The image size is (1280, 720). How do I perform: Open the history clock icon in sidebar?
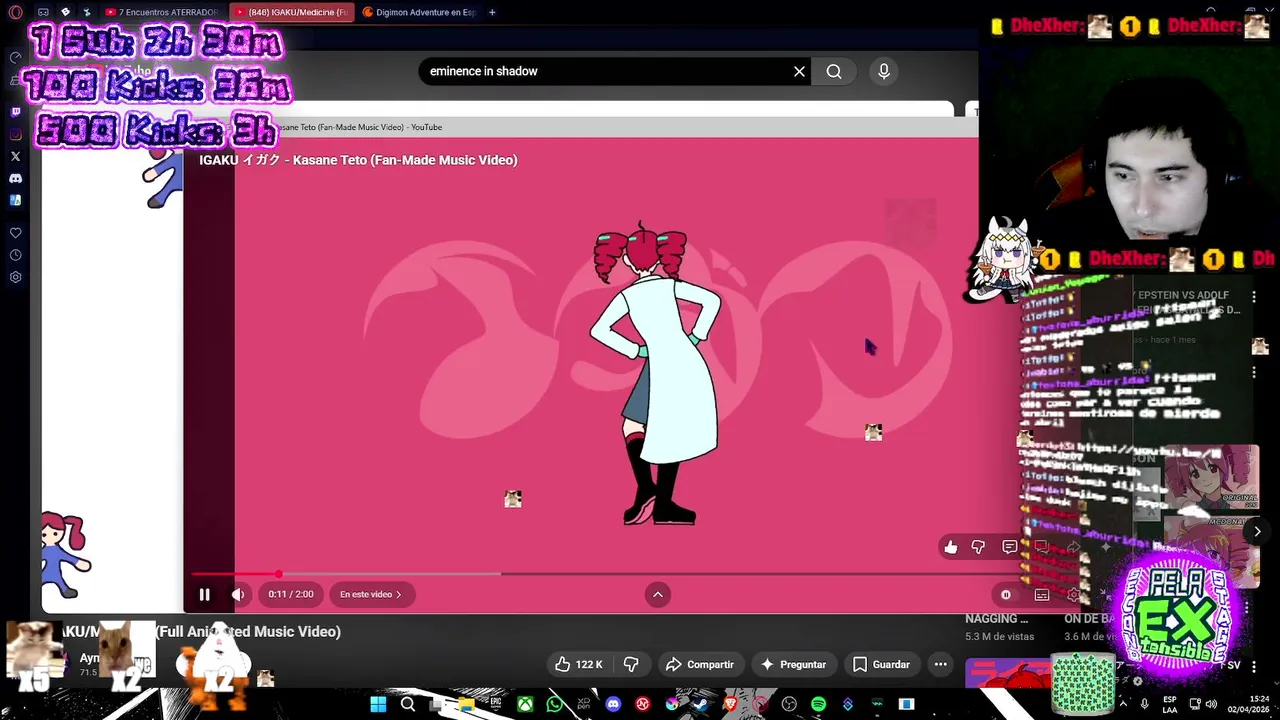click(15, 255)
